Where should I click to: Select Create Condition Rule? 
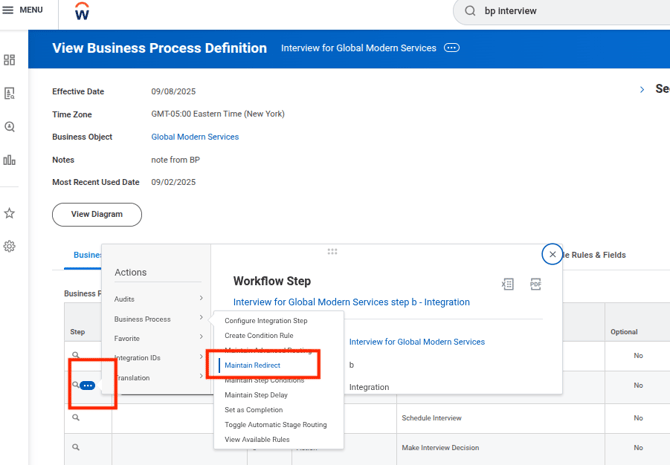coord(259,336)
